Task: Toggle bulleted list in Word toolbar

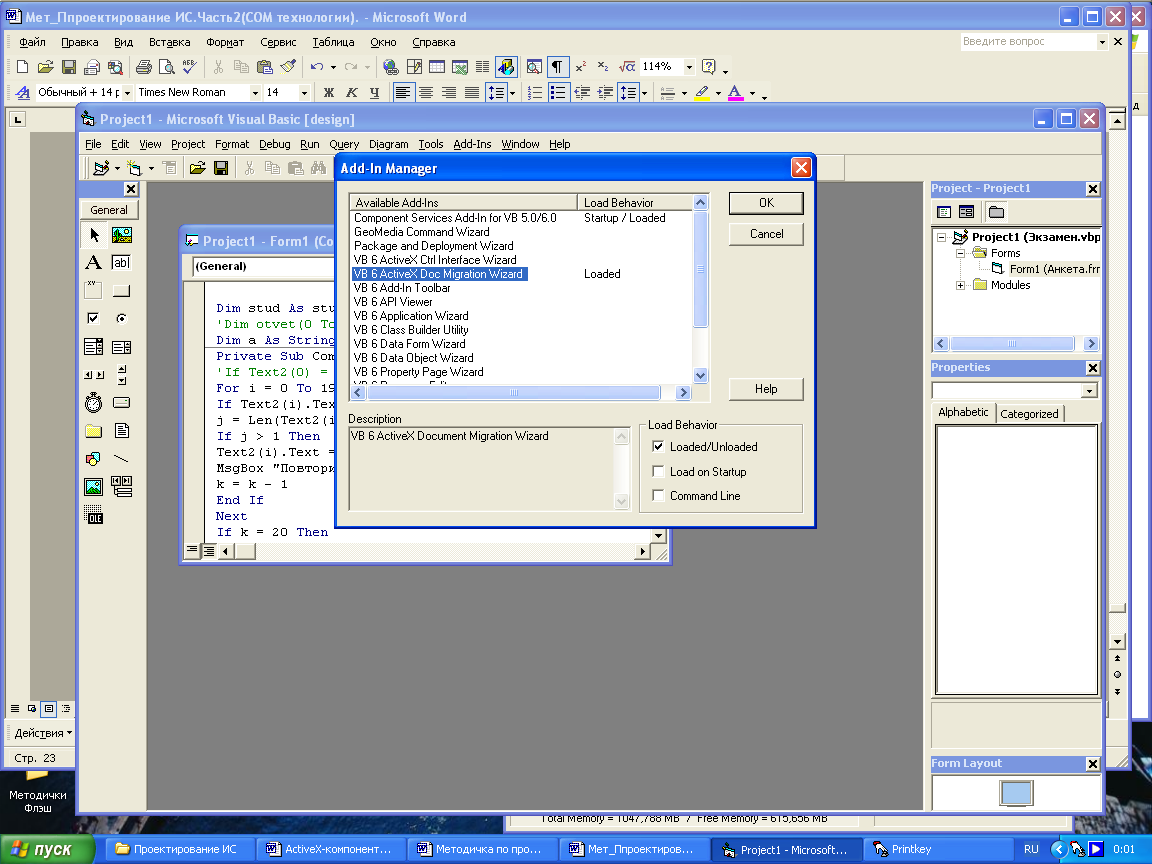Action: (x=558, y=93)
